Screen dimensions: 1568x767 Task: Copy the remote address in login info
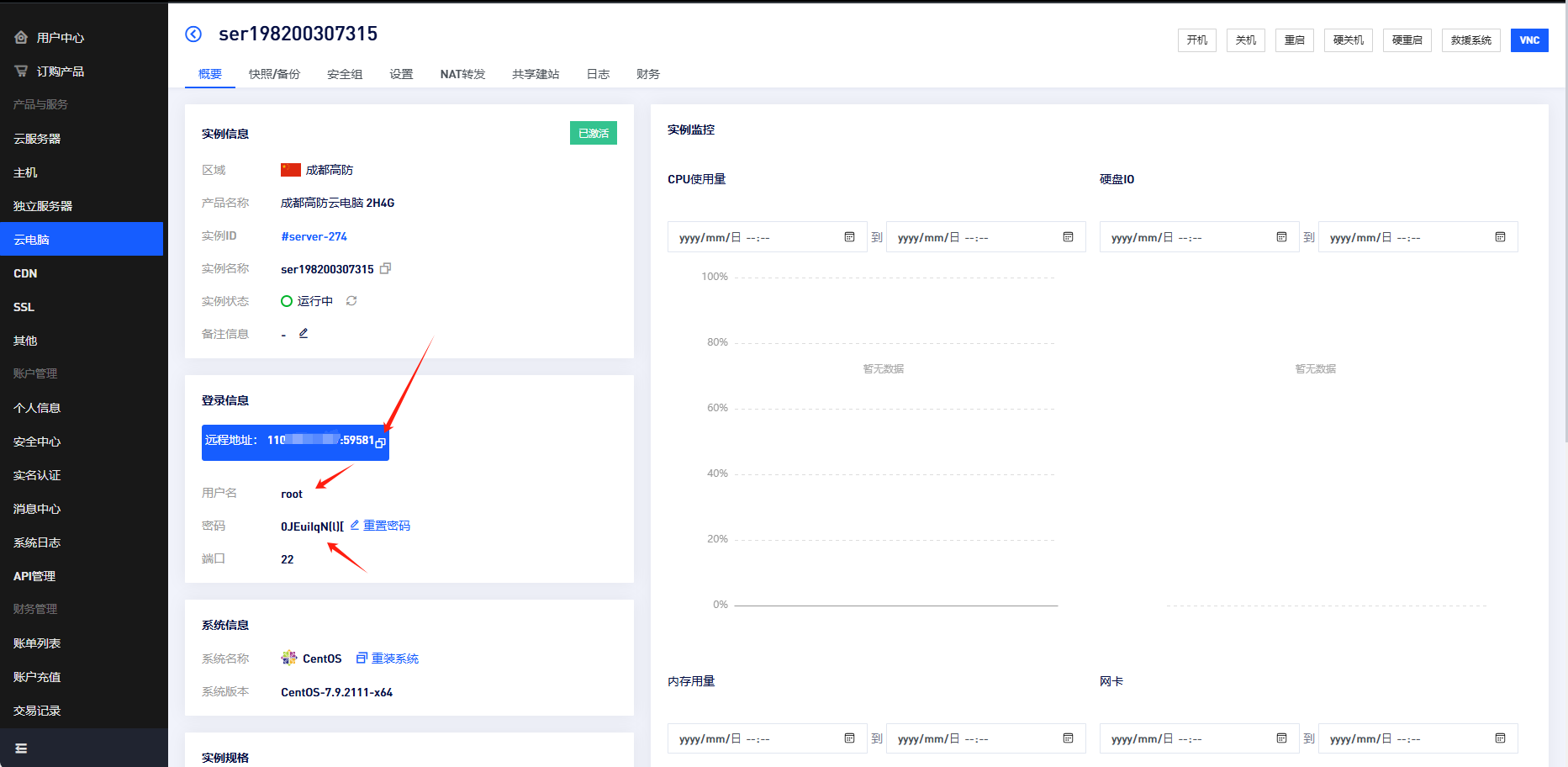click(x=381, y=442)
